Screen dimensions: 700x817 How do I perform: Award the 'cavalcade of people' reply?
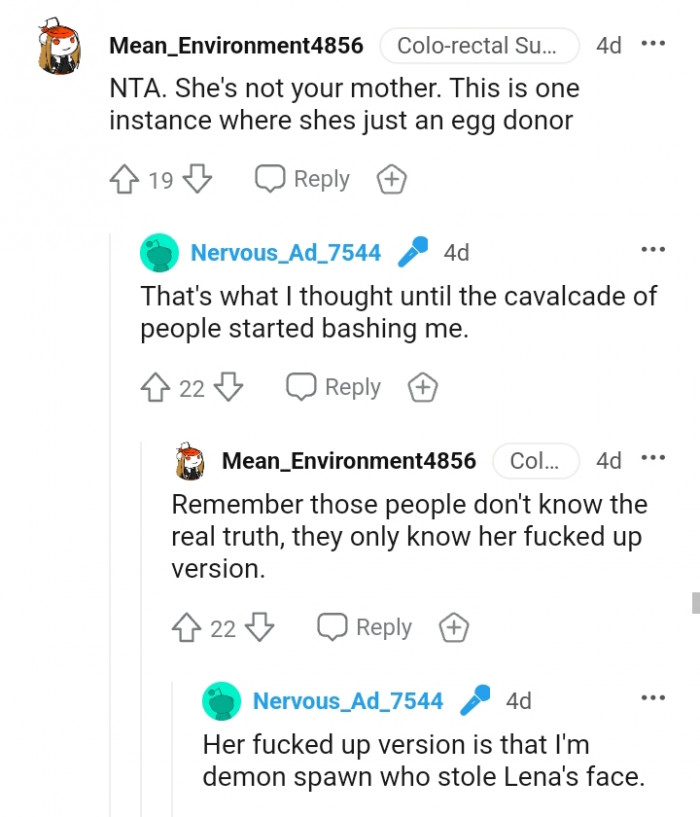pyautogui.click(x=423, y=387)
